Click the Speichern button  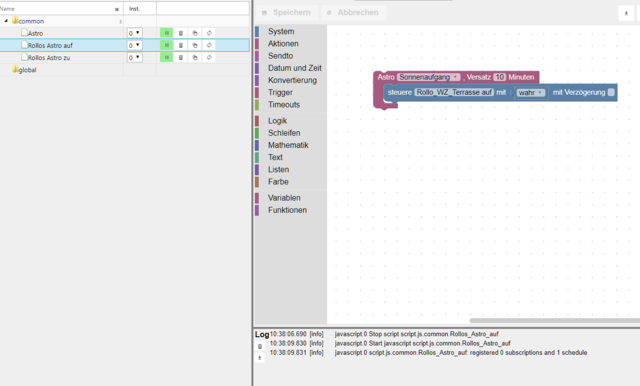point(287,13)
